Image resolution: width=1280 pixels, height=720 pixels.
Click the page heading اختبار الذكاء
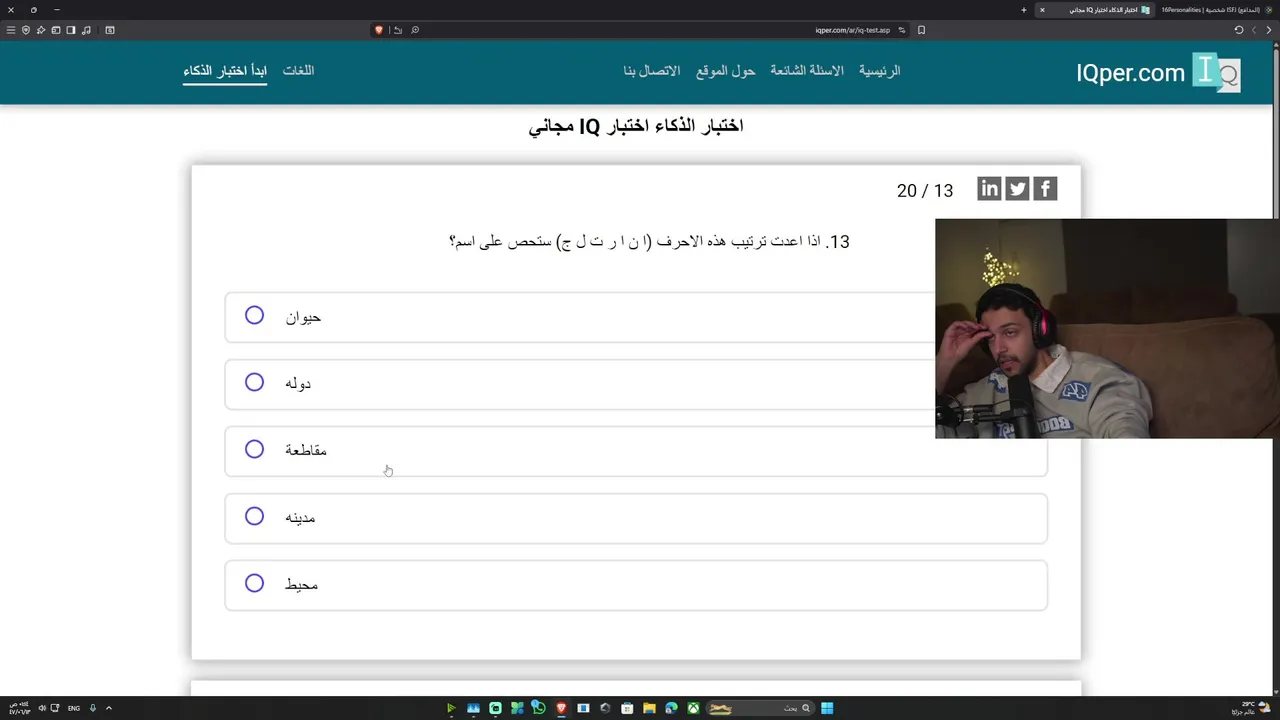pyautogui.click(x=636, y=126)
